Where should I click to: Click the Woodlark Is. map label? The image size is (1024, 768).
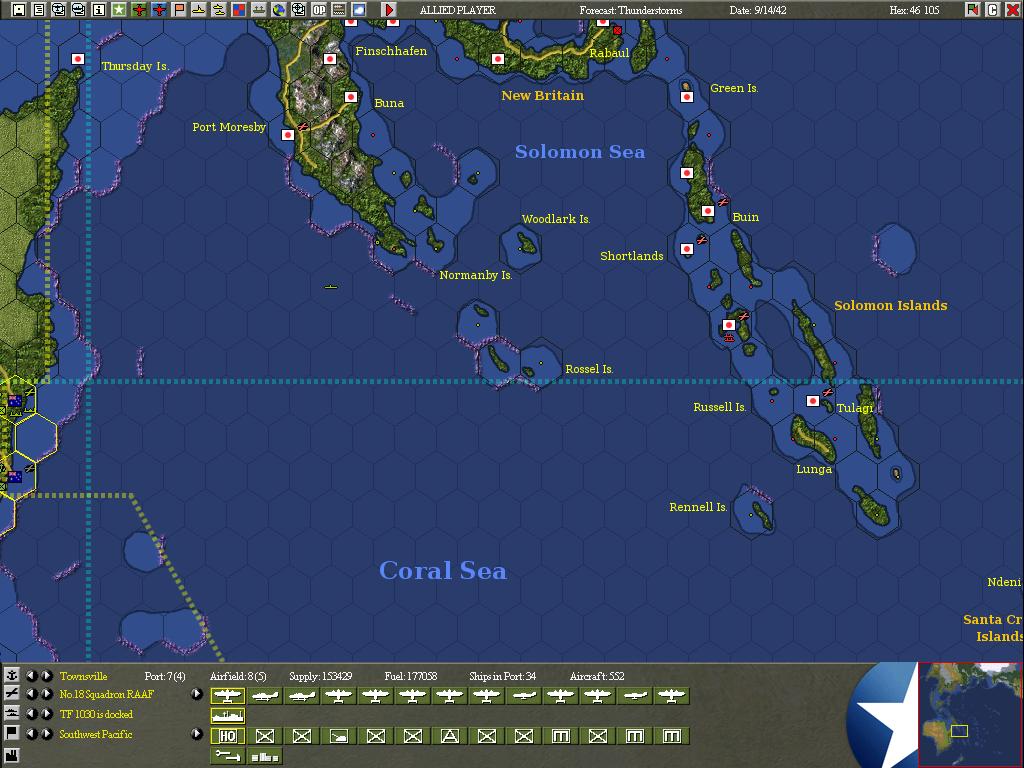556,219
